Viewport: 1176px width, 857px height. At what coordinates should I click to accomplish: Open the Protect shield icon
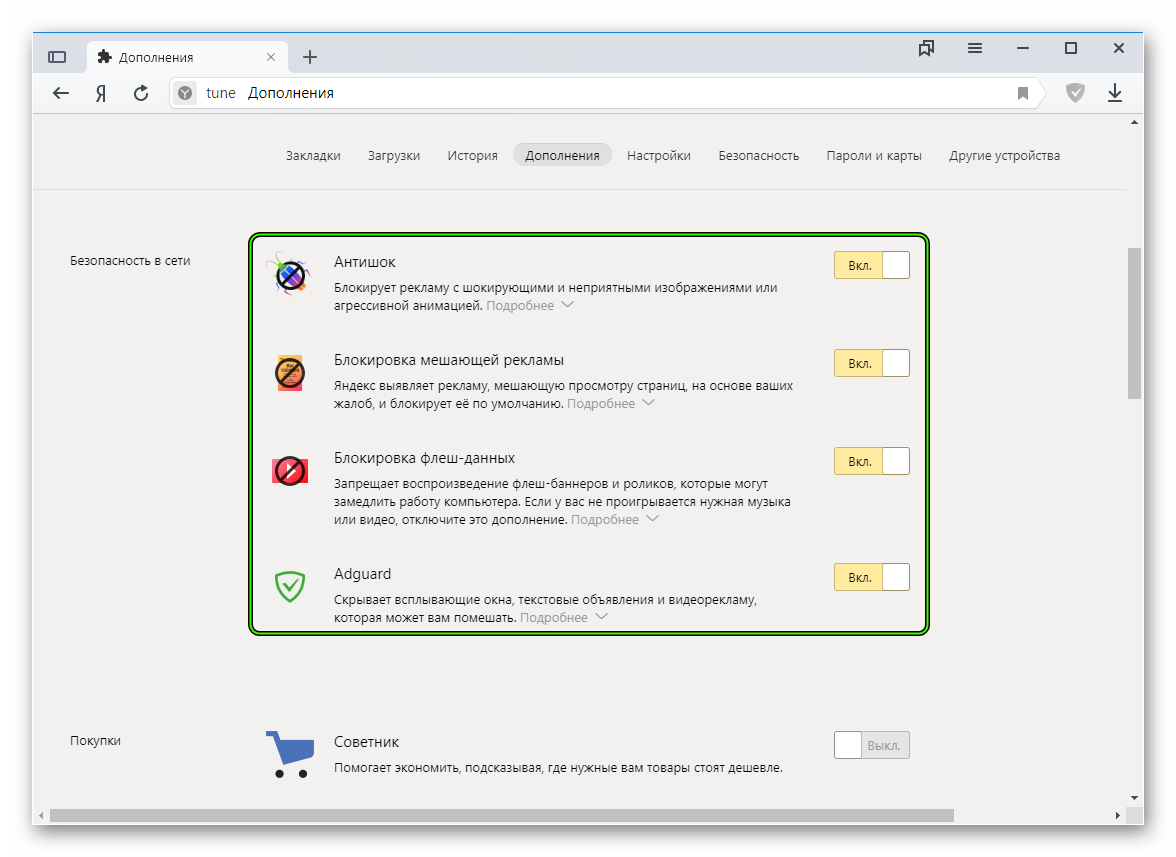1075,93
